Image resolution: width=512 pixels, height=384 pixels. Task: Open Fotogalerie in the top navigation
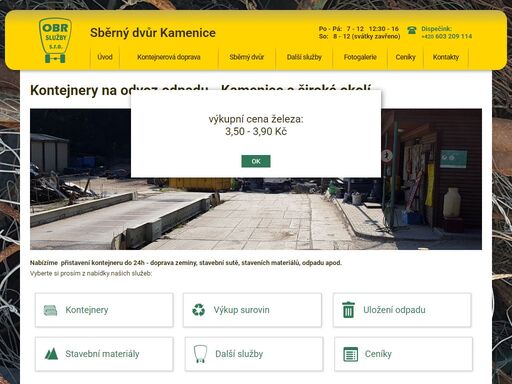click(360, 57)
